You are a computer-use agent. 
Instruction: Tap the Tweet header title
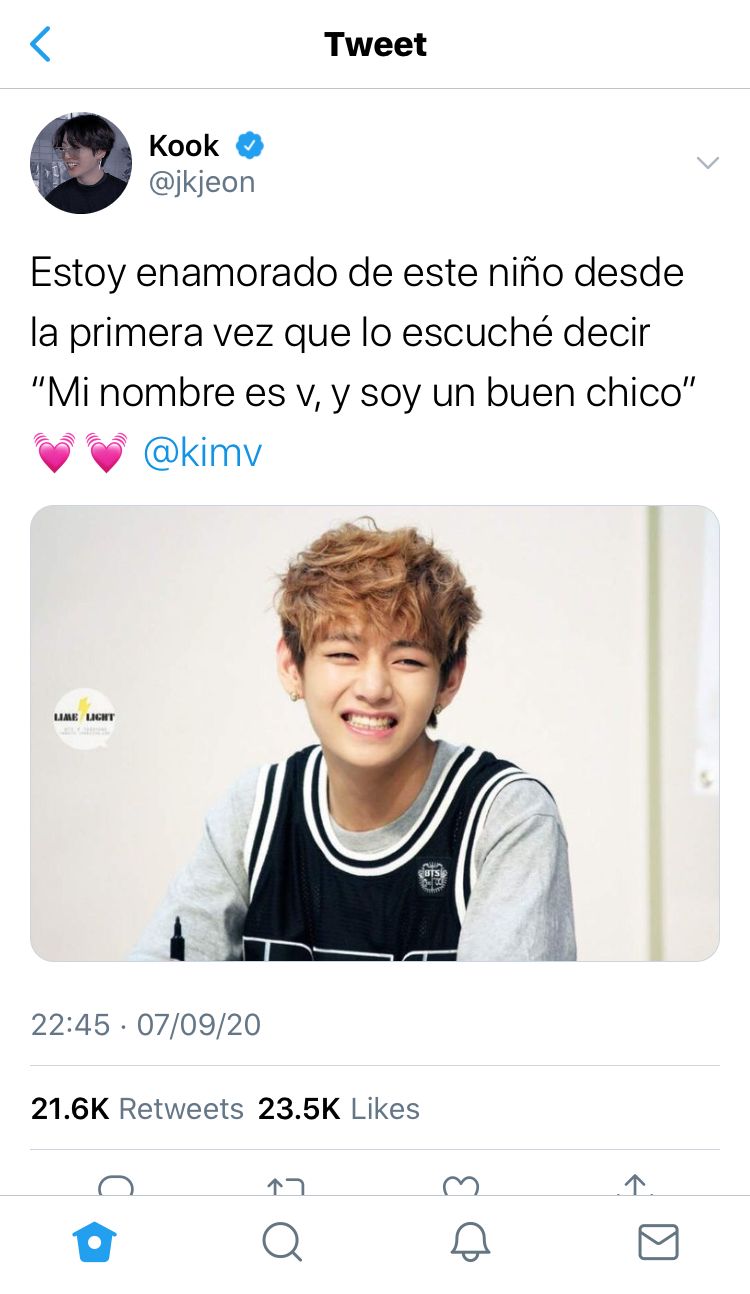[x=375, y=44]
